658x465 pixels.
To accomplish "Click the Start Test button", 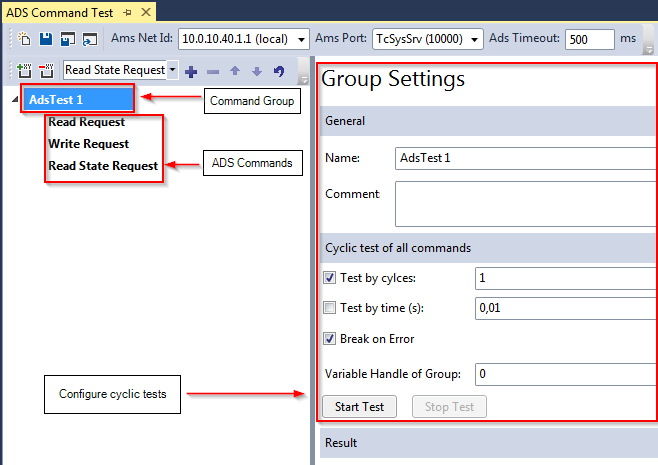I will point(359,407).
